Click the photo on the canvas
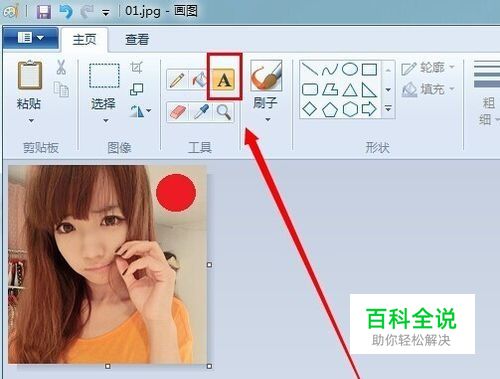Viewport: 500px width, 379px height. coord(107,264)
